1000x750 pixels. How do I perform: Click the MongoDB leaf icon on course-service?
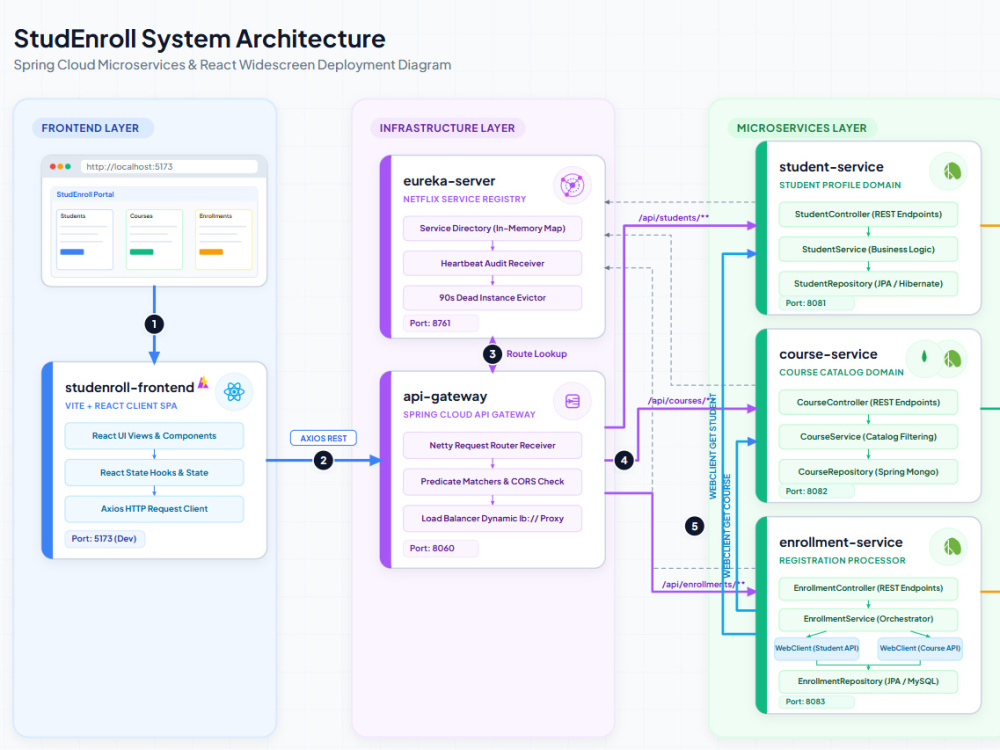pos(924,357)
